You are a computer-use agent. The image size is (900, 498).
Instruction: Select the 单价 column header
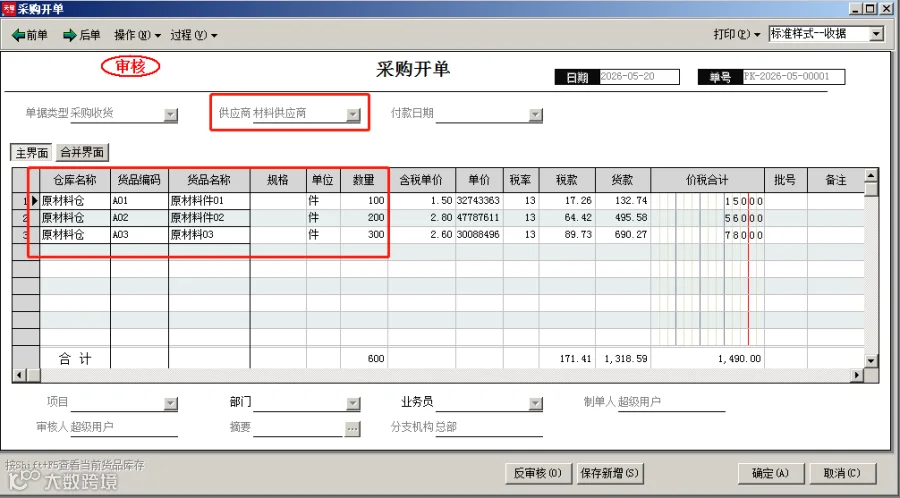[x=479, y=180]
